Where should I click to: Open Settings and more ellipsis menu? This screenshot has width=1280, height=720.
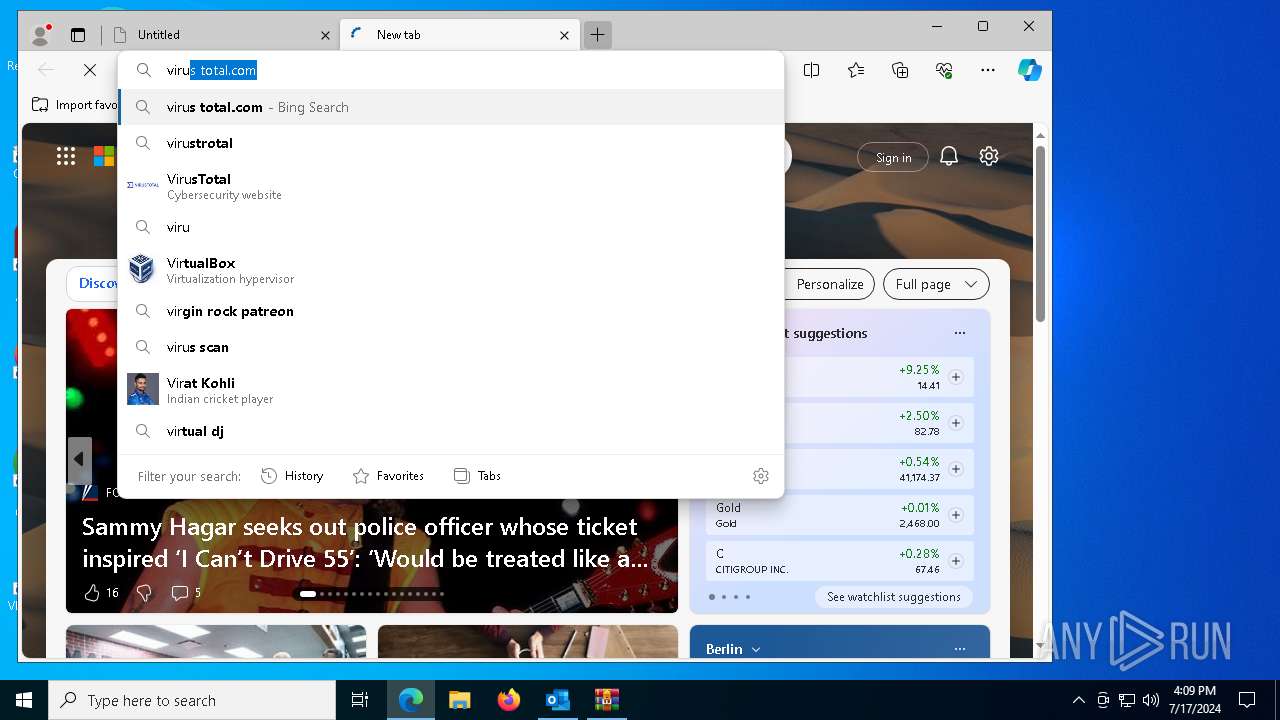(988, 70)
